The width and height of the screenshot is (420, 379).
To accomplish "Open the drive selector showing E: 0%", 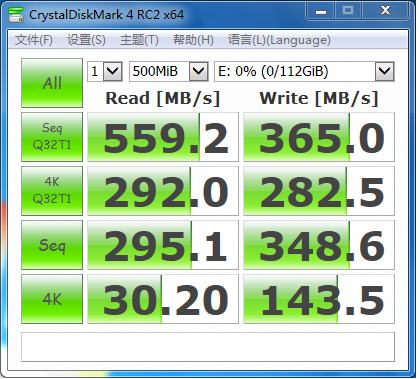I will pos(304,71).
